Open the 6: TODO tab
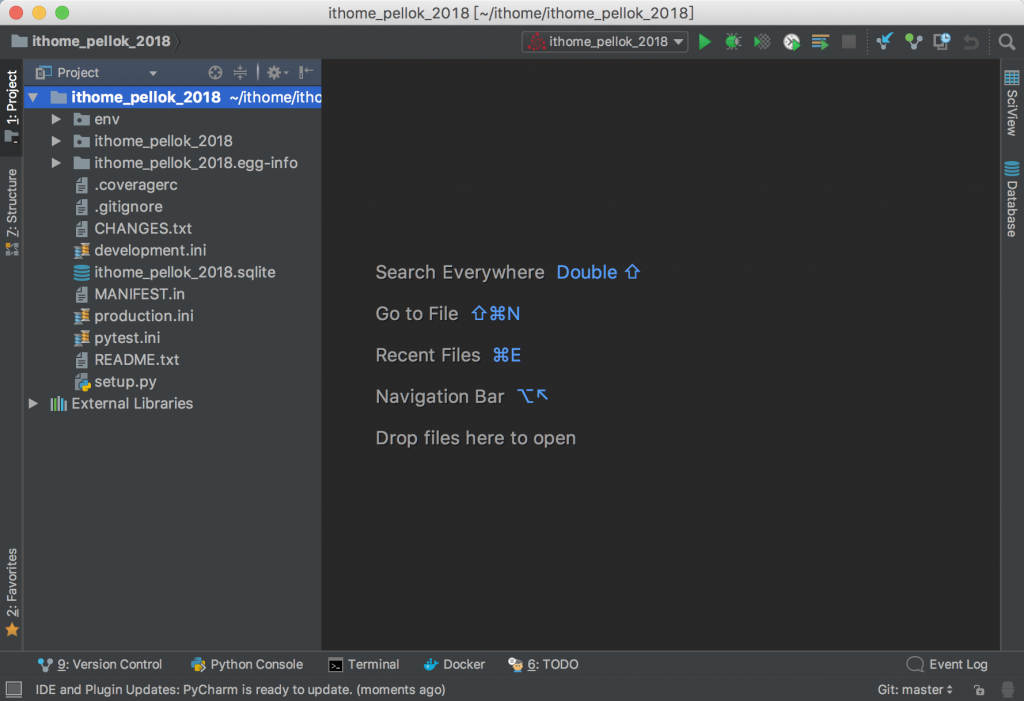 [543, 664]
